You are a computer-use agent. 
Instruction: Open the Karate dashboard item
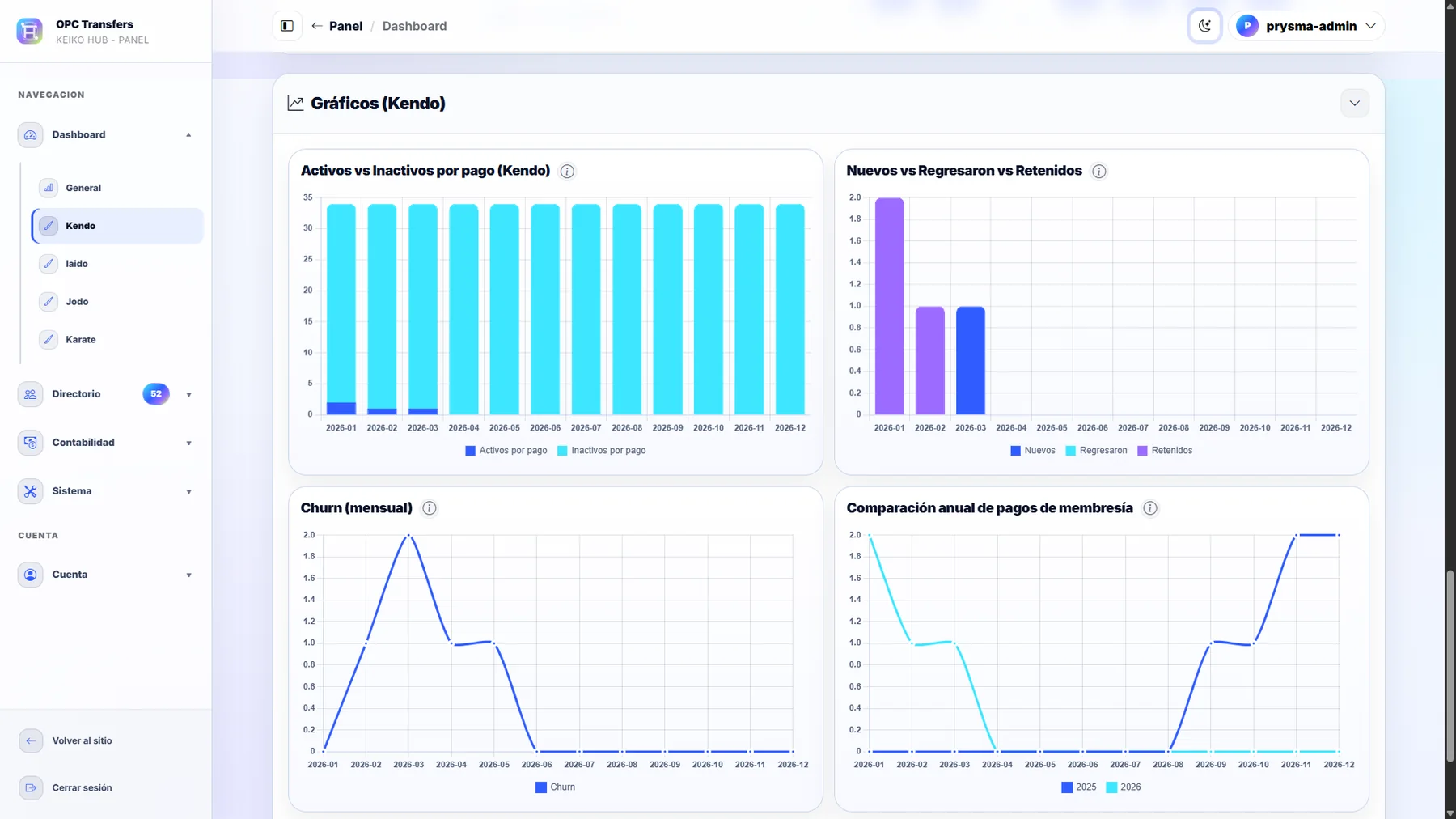(x=117, y=340)
